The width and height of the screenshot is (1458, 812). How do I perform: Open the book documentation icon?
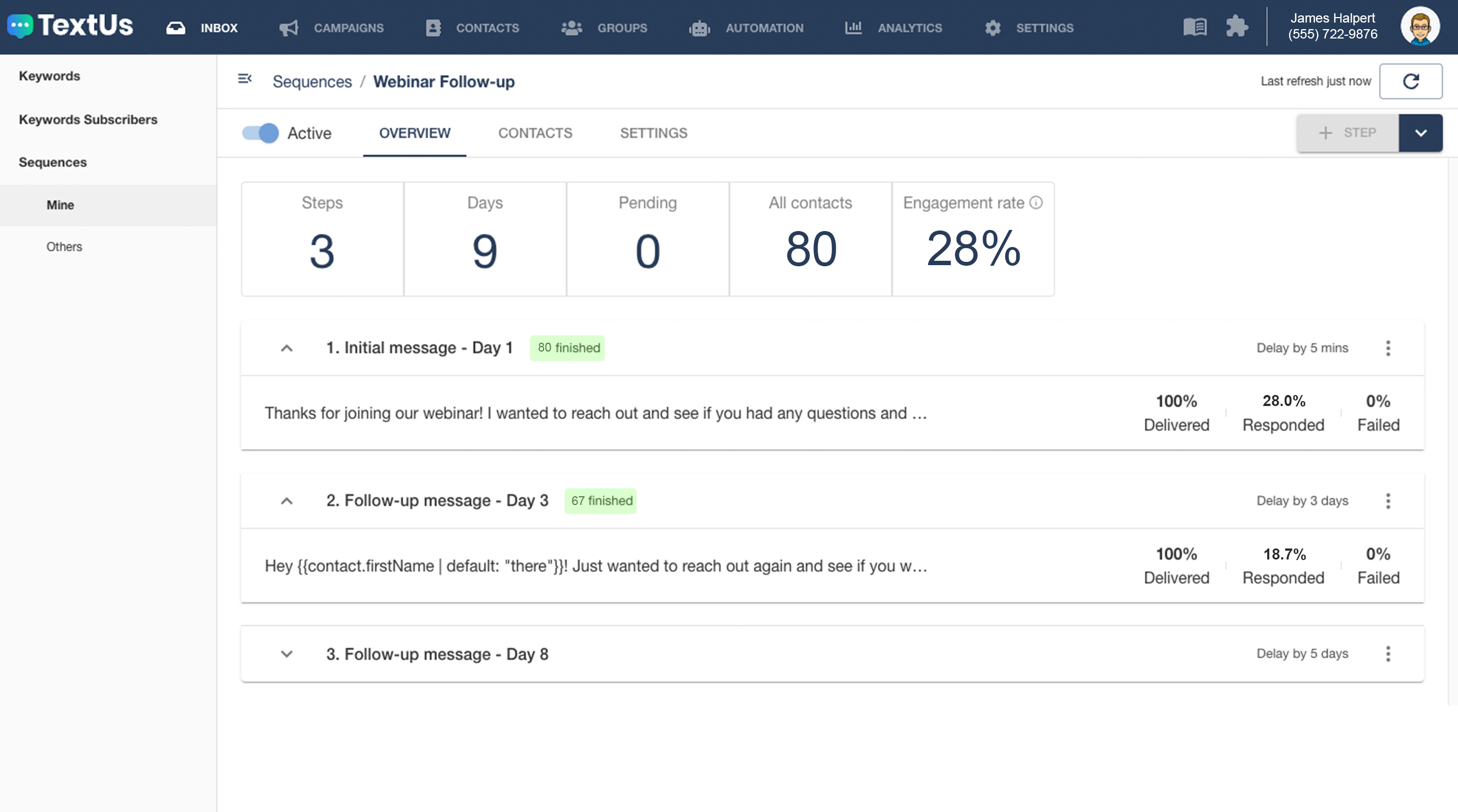pyautogui.click(x=1194, y=27)
